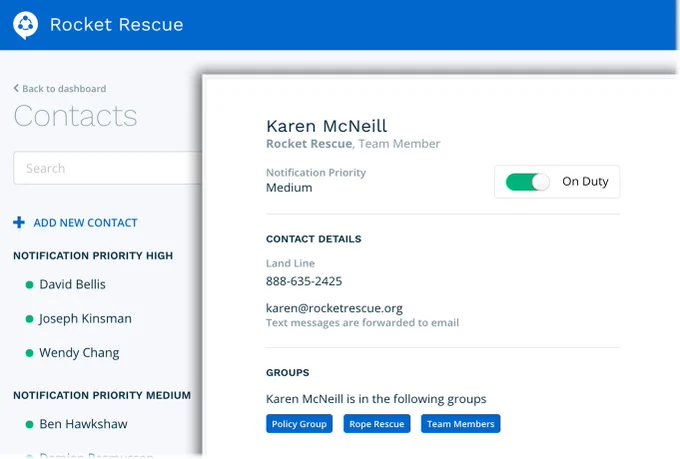Open the Rope Rescue group tag
Screen dimensions: 680x459
(x=377, y=424)
